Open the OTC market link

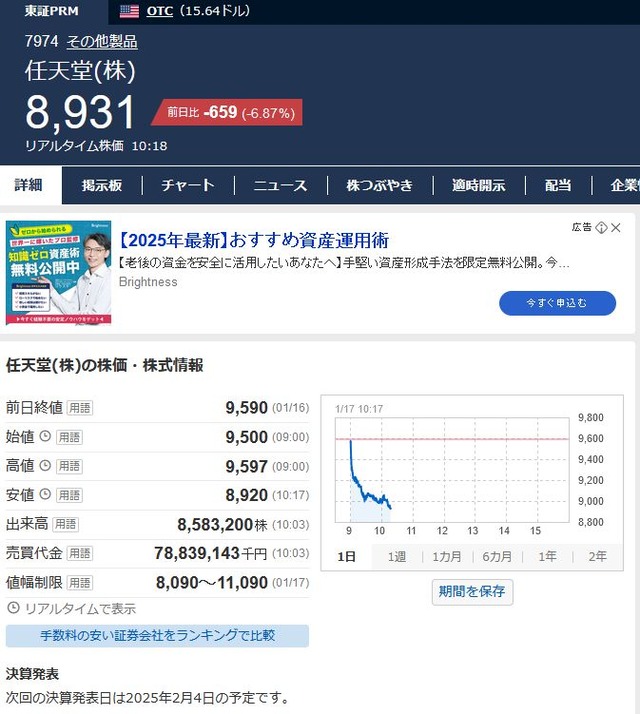(159, 11)
